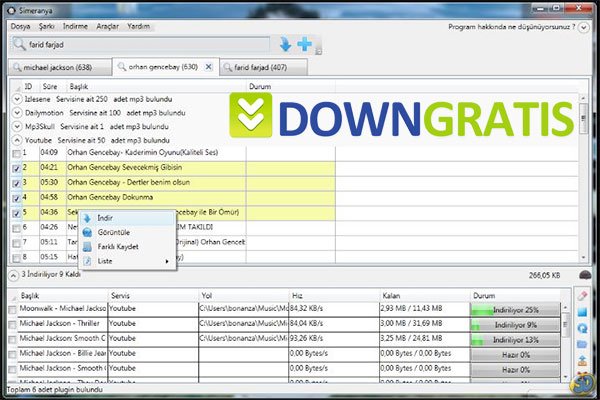
Task: Select the 'Orhan Gencebay- Kaderimin Oyunu' row title
Action: pyautogui.click(x=143, y=152)
